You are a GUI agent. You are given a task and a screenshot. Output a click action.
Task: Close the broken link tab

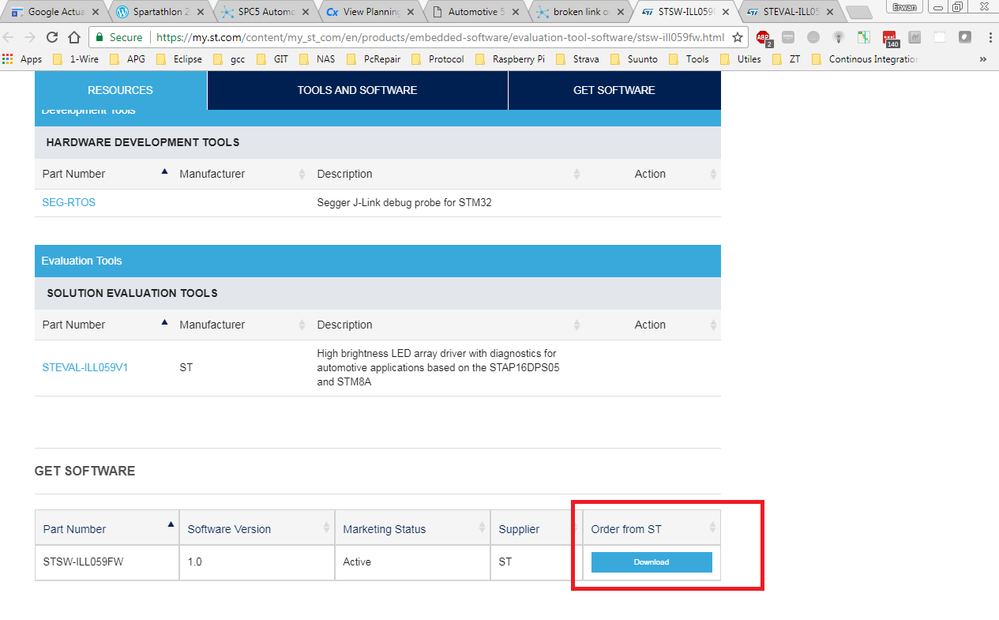(621, 11)
